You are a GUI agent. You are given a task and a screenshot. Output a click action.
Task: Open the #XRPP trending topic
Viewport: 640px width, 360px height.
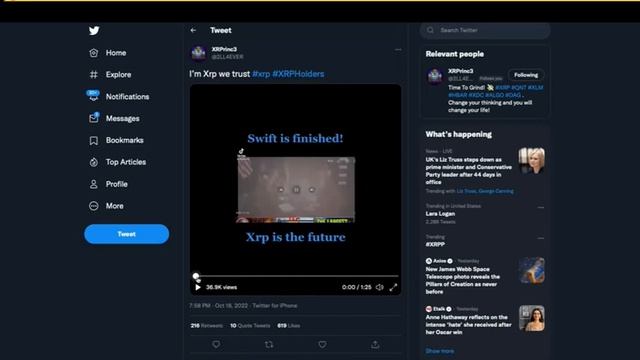pyautogui.click(x=435, y=244)
